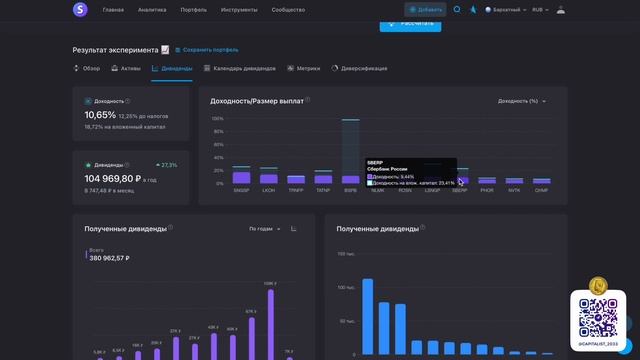Open the Портфель menu item
Screen dimensions: 640x360
(193, 10)
